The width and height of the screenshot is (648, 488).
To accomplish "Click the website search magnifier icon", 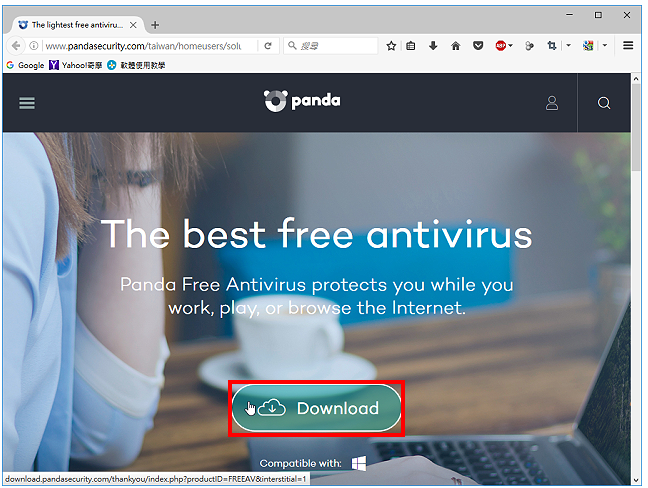I will click(x=604, y=103).
